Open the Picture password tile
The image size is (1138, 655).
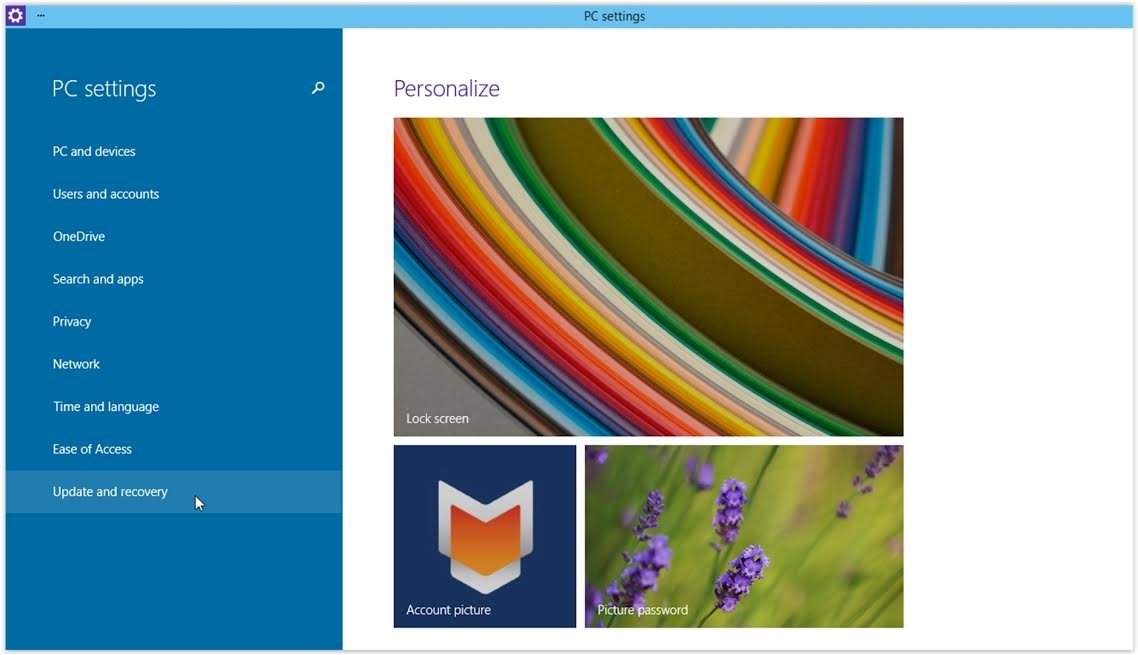coord(744,537)
